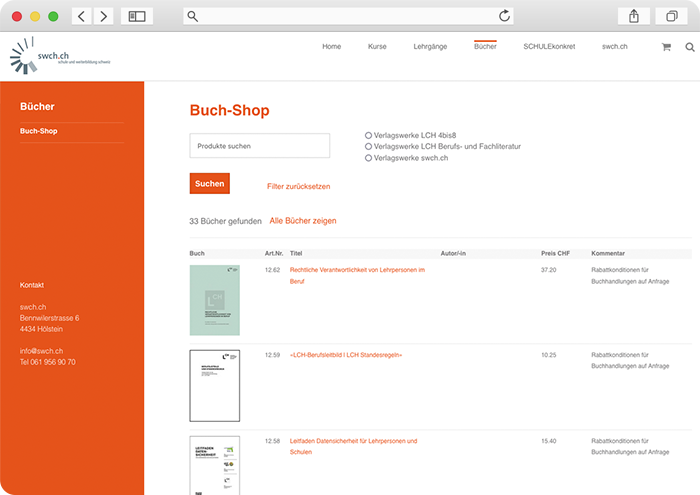The width and height of the screenshot is (700, 495).
Task: Open the SCHULEkonkret menu item
Action: coord(549,46)
